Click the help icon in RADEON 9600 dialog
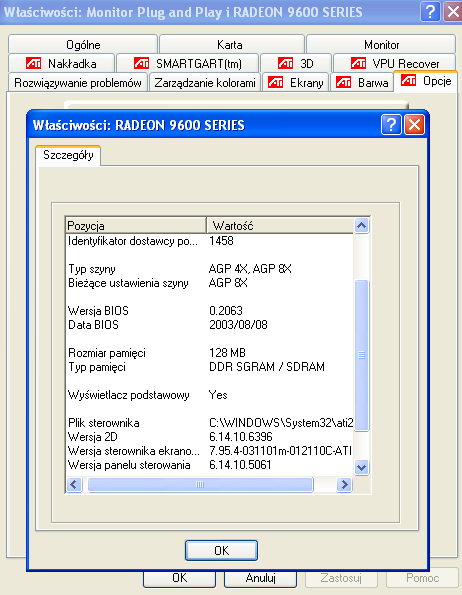462x595 pixels. 391,124
